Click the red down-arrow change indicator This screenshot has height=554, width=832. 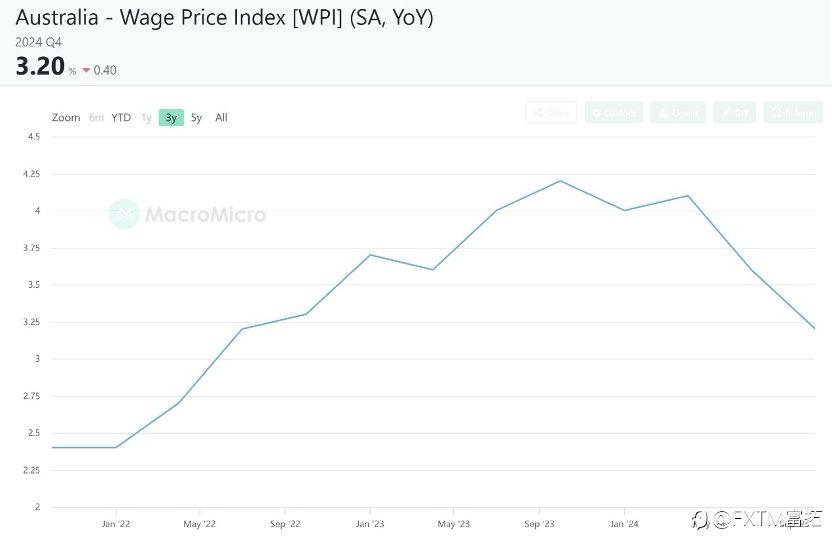(86, 70)
